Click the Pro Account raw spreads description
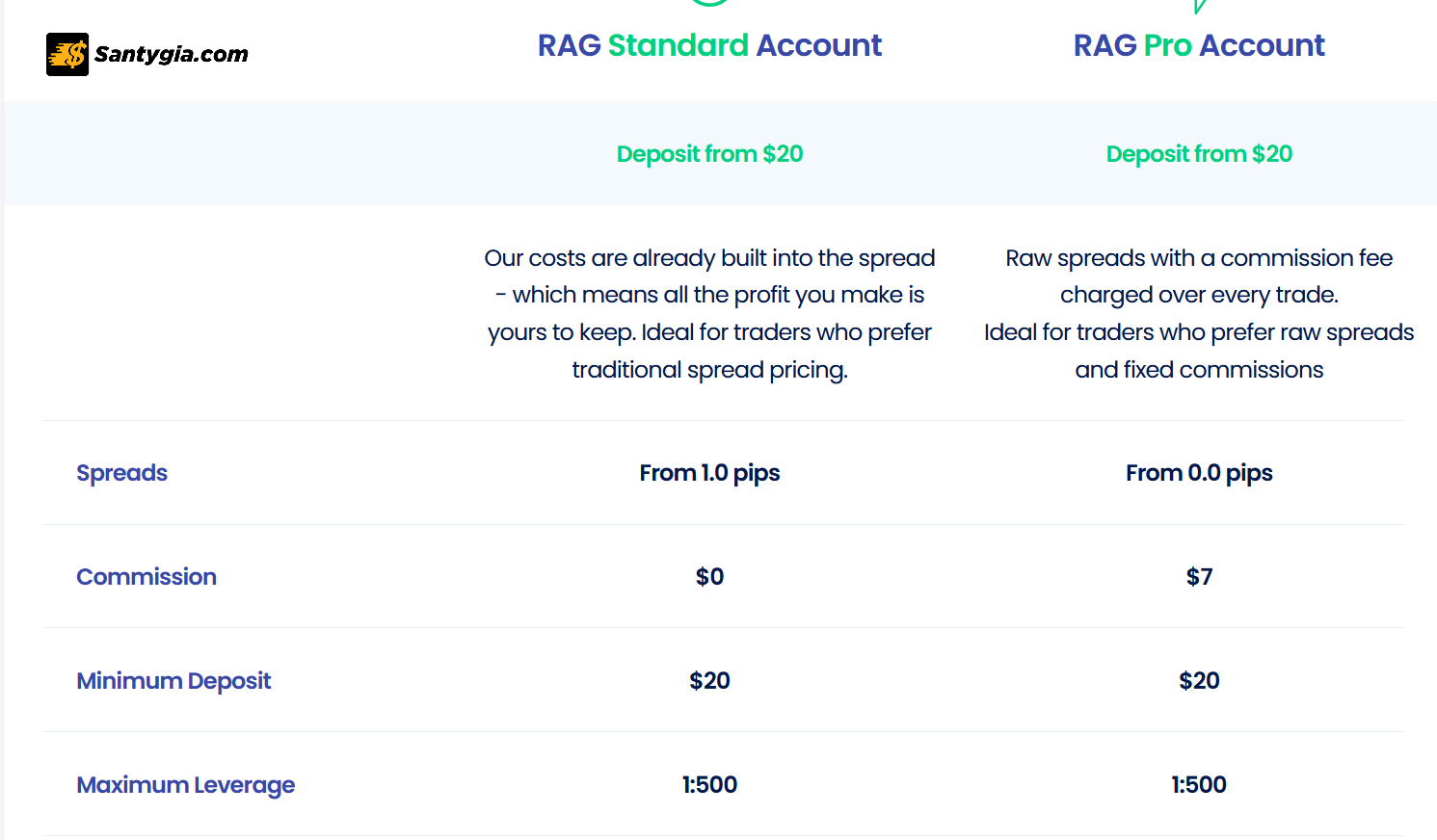 1199,314
